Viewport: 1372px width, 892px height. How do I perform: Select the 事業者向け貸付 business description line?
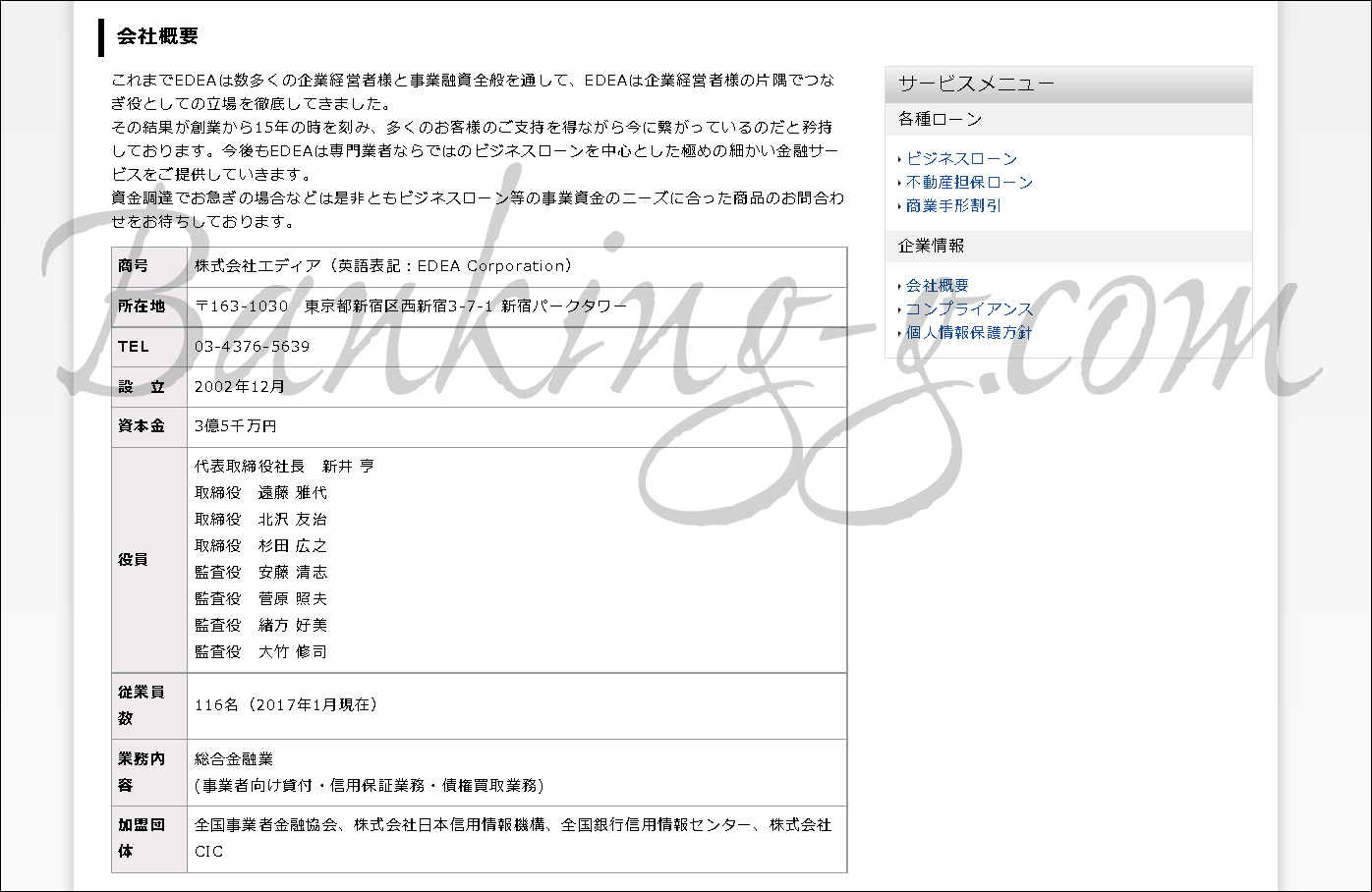370,786
